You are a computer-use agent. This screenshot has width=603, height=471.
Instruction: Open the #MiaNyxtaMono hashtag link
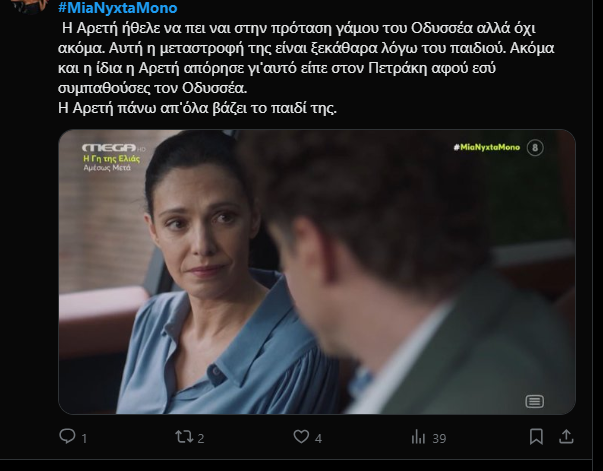coord(117,8)
